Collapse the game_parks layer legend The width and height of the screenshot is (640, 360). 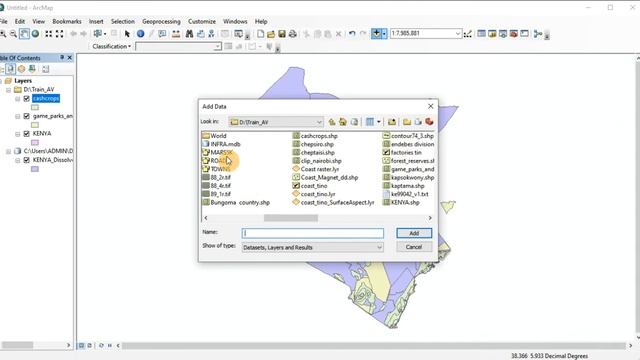pyautogui.click(x=18, y=116)
